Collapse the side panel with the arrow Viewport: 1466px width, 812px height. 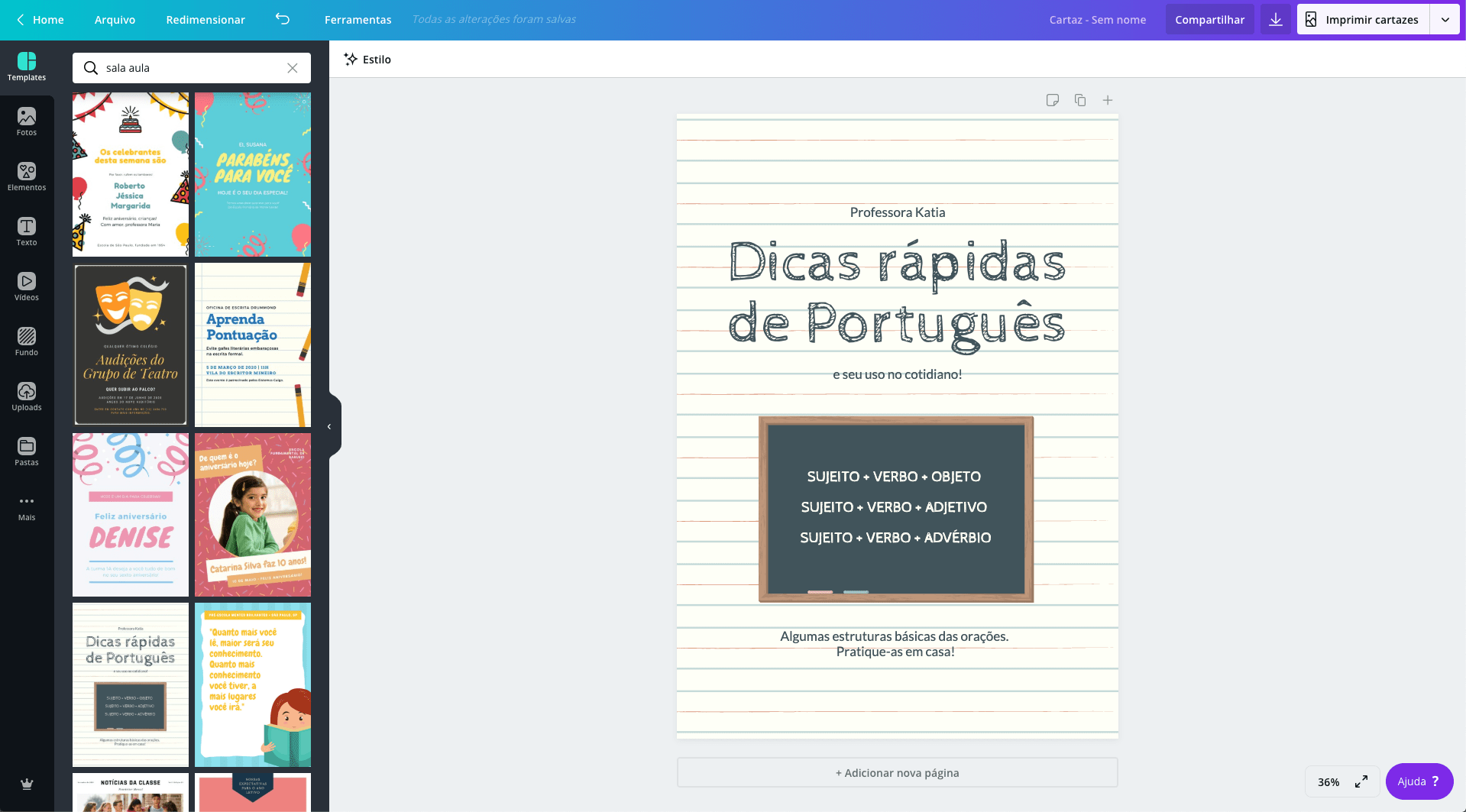click(x=329, y=426)
